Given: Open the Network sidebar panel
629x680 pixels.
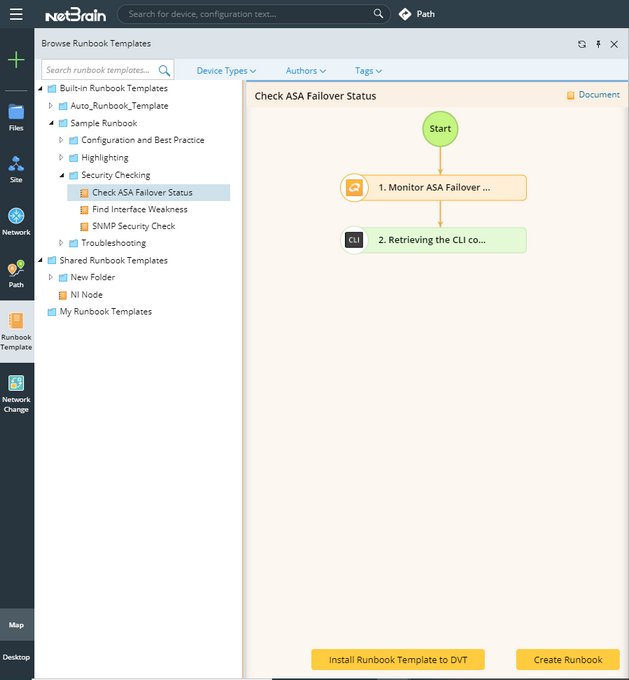Looking at the screenshot, I should [x=16, y=222].
